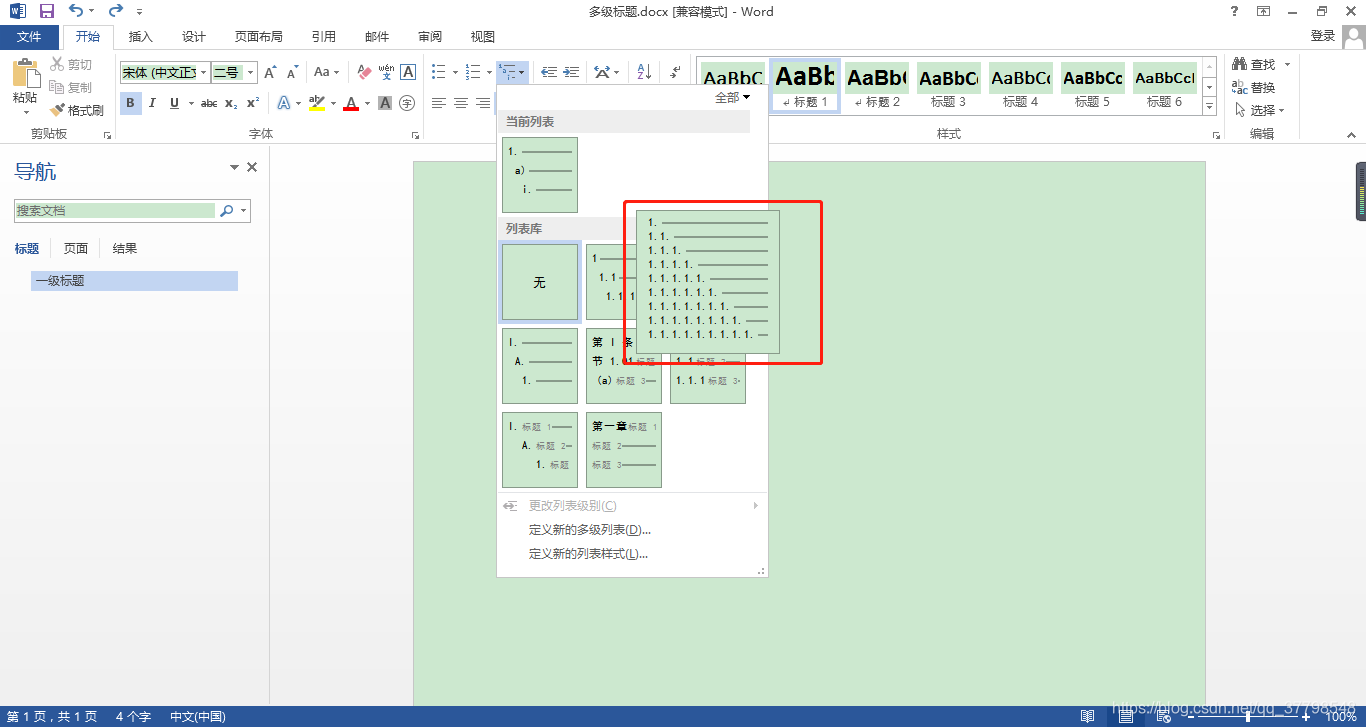1366x727 pixels.
Task: Click the 搜索文档 search input field
Action: tap(116, 211)
